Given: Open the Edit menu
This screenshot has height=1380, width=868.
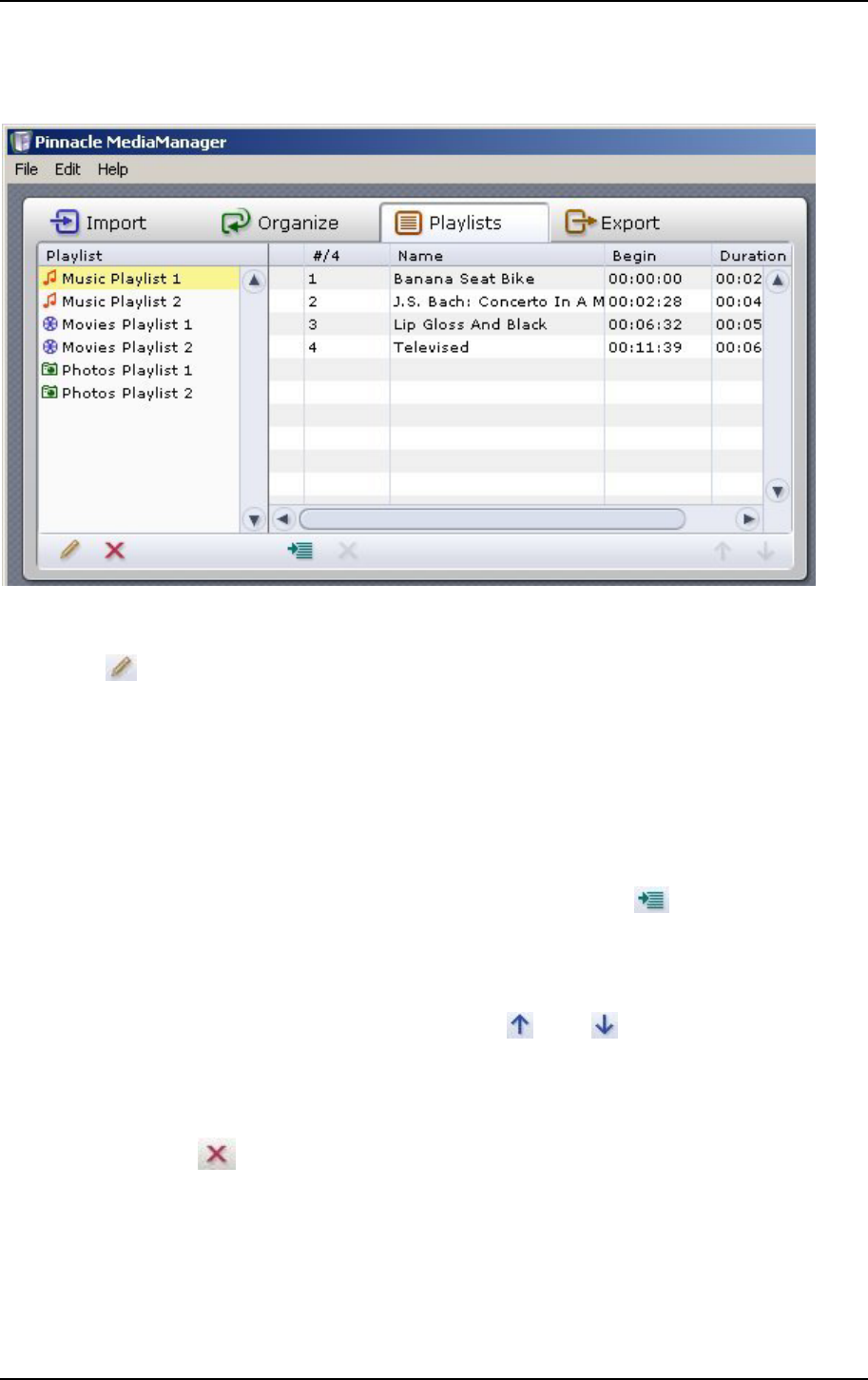Looking at the screenshot, I should (68, 169).
